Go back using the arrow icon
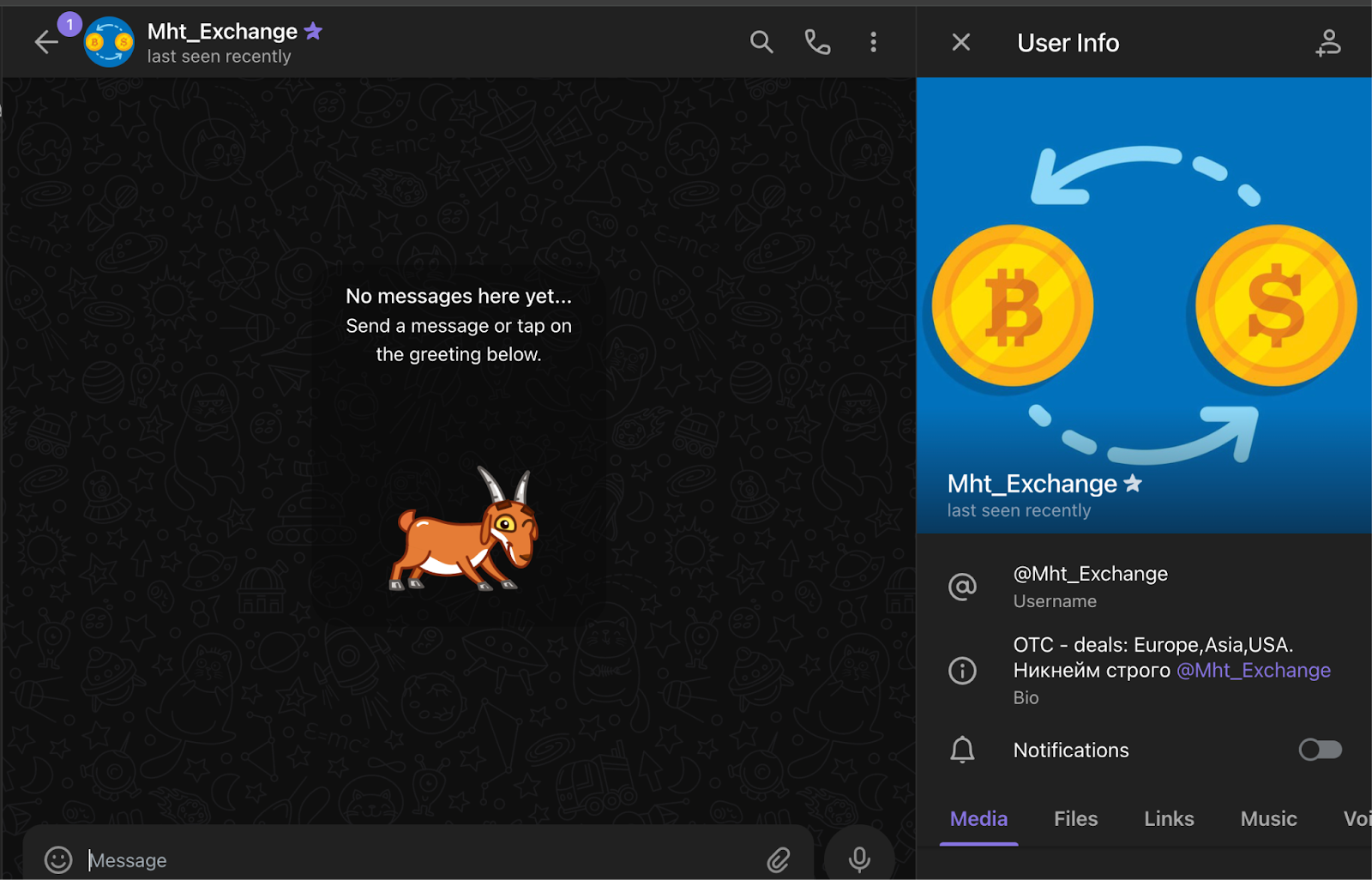This screenshot has height=880, width=1372. 45,42
